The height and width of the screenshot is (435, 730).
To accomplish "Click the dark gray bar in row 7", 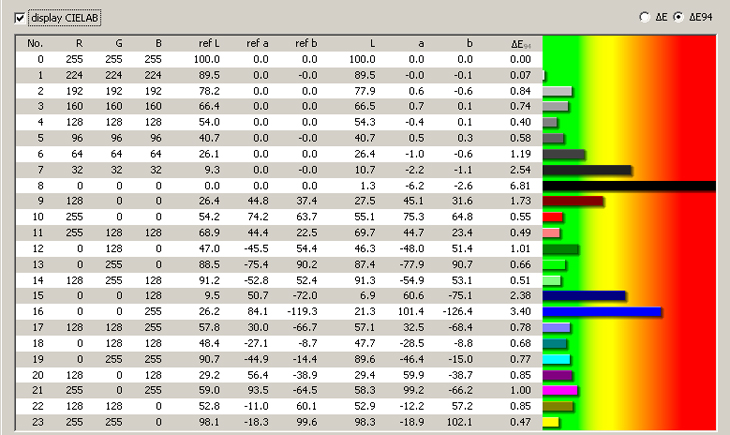I will [x=587, y=170].
